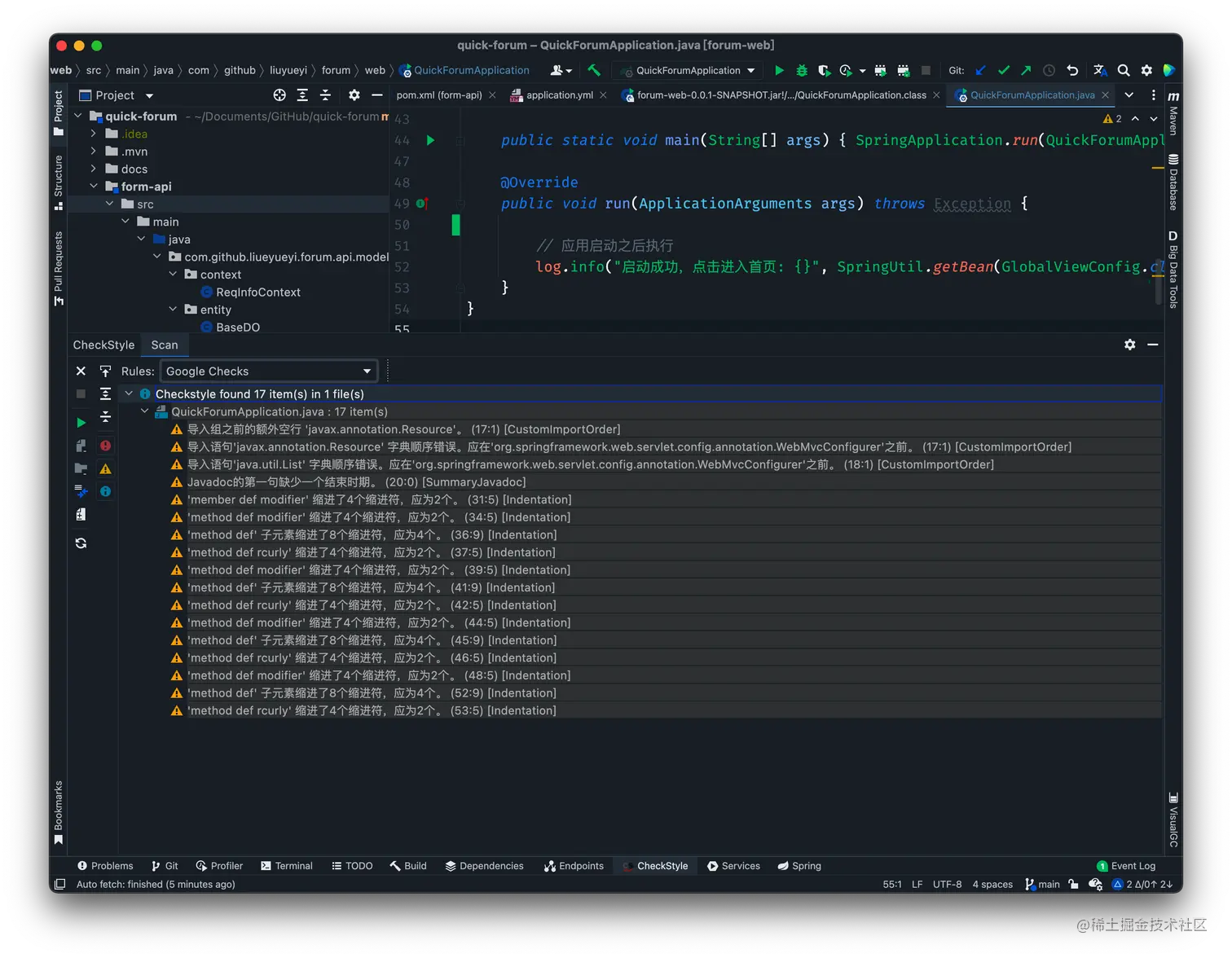Collapse QuickForumApplication.java results node
This screenshot has width=1232, height=958.
144,411
